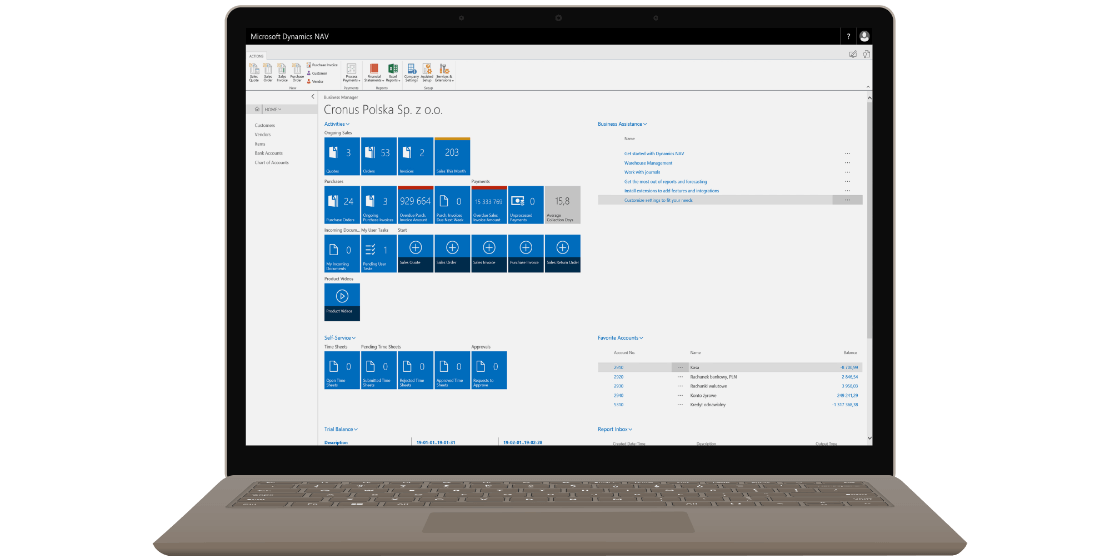This screenshot has height=560, width=1120.
Task: Play the Product Videos tile
Action: pyautogui.click(x=342, y=302)
